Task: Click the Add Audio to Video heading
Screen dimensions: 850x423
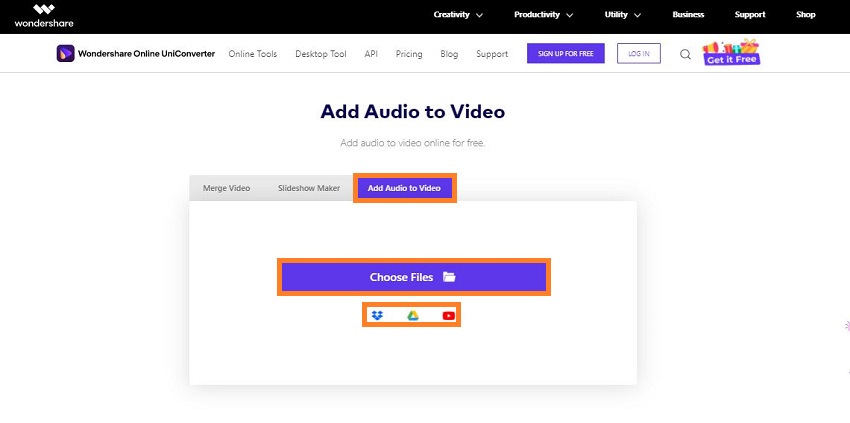Action: tap(413, 111)
